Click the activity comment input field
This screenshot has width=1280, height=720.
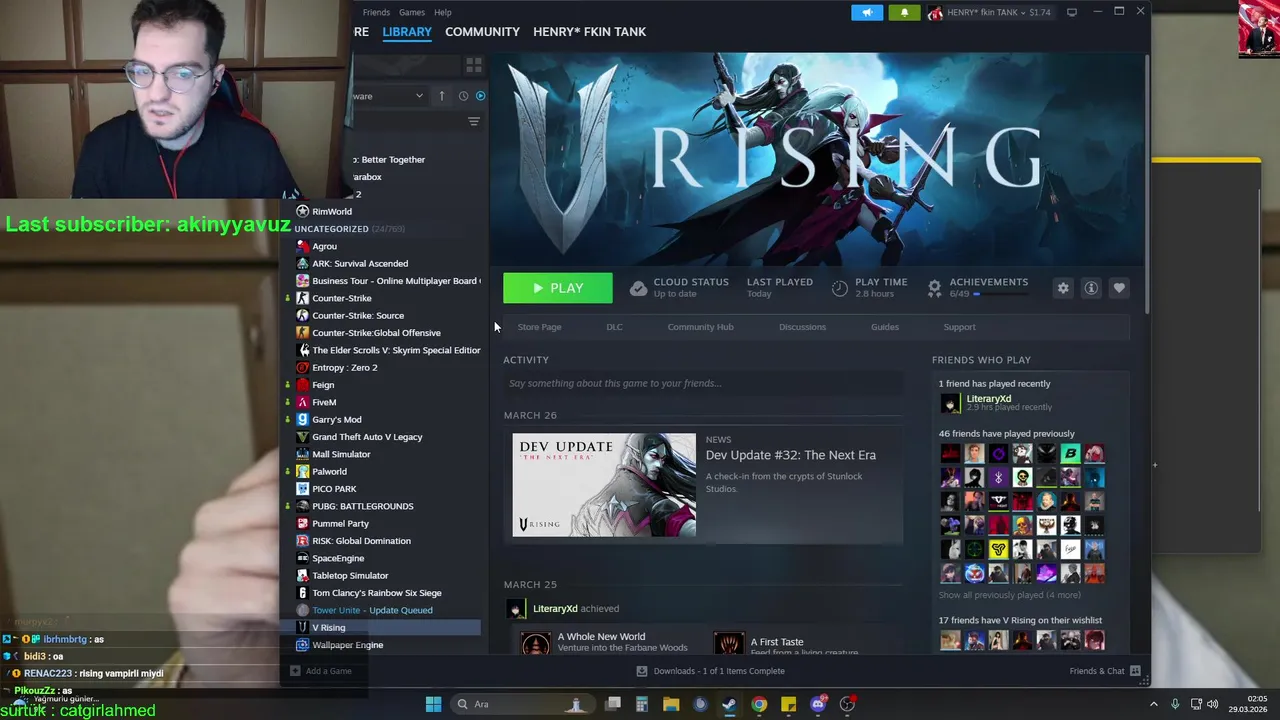click(703, 383)
